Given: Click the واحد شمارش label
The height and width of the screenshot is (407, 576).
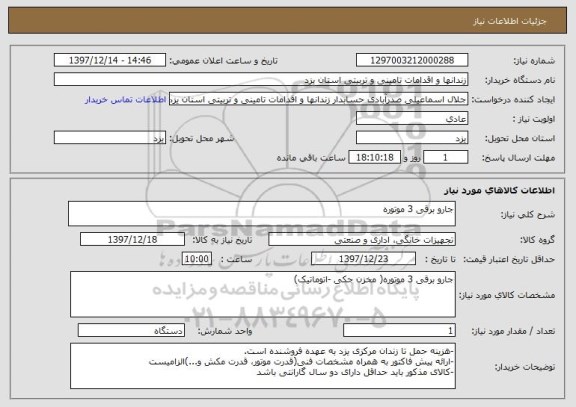Looking at the screenshot, I should tap(225, 331).
